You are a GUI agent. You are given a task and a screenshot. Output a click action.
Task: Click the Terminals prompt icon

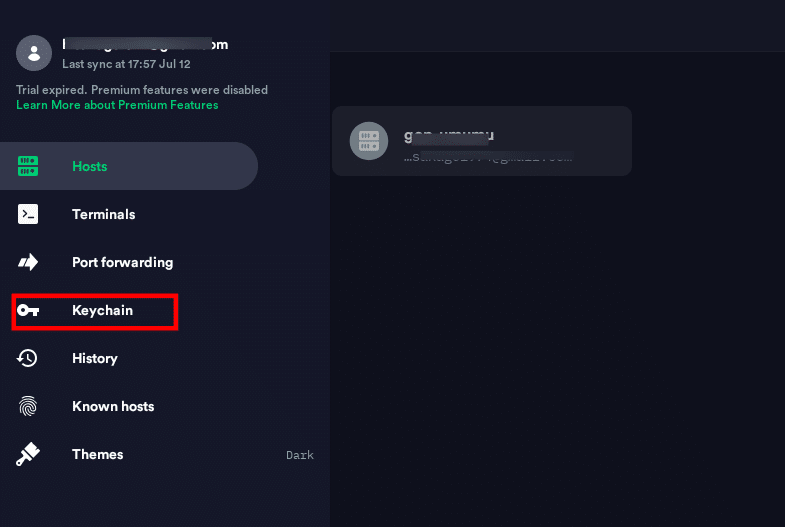(28, 214)
